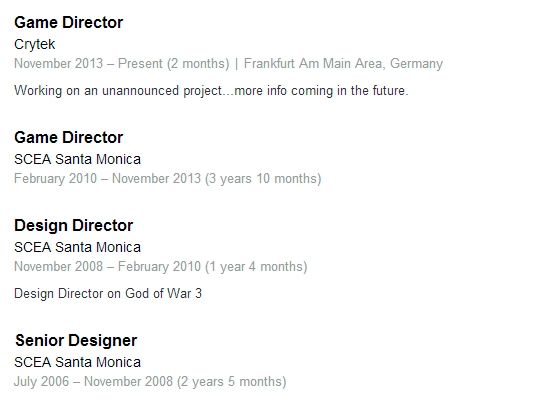Viewport: 535px width, 403px height.
Task: Click the 2 years 5 months duration
Action: [x=232, y=382]
